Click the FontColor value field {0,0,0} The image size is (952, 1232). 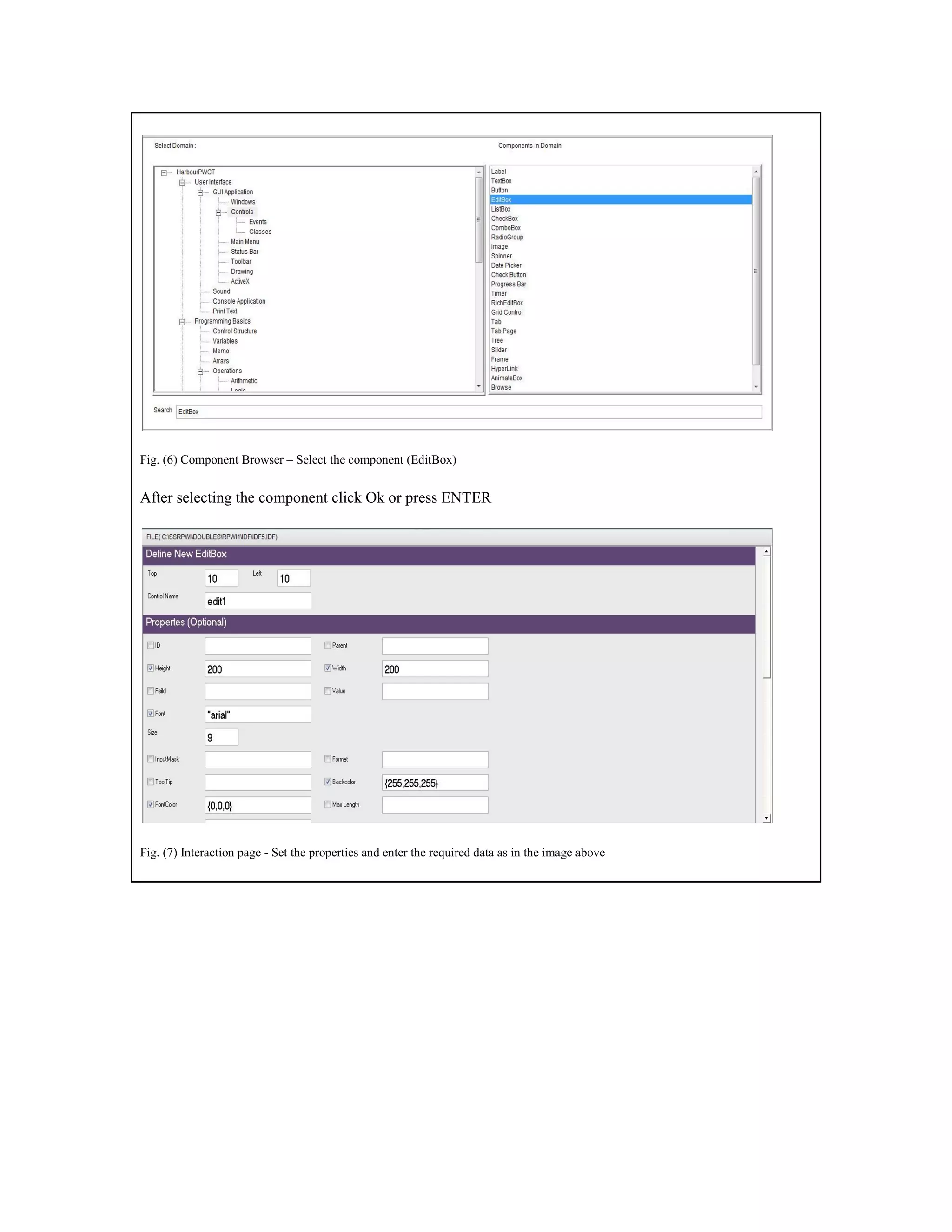click(x=258, y=805)
